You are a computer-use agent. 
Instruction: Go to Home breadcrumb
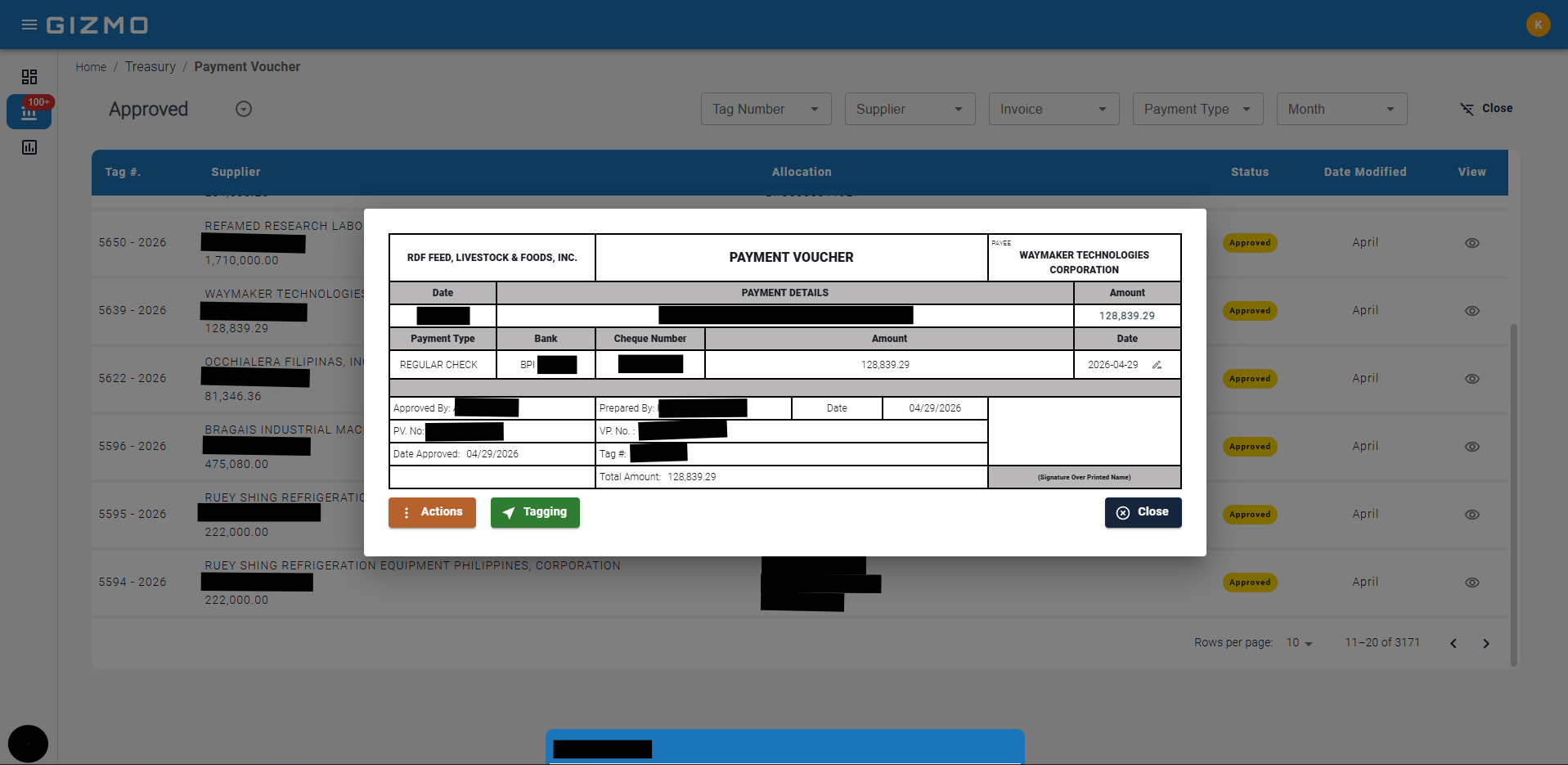pyautogui.click(x=91, y=67)
